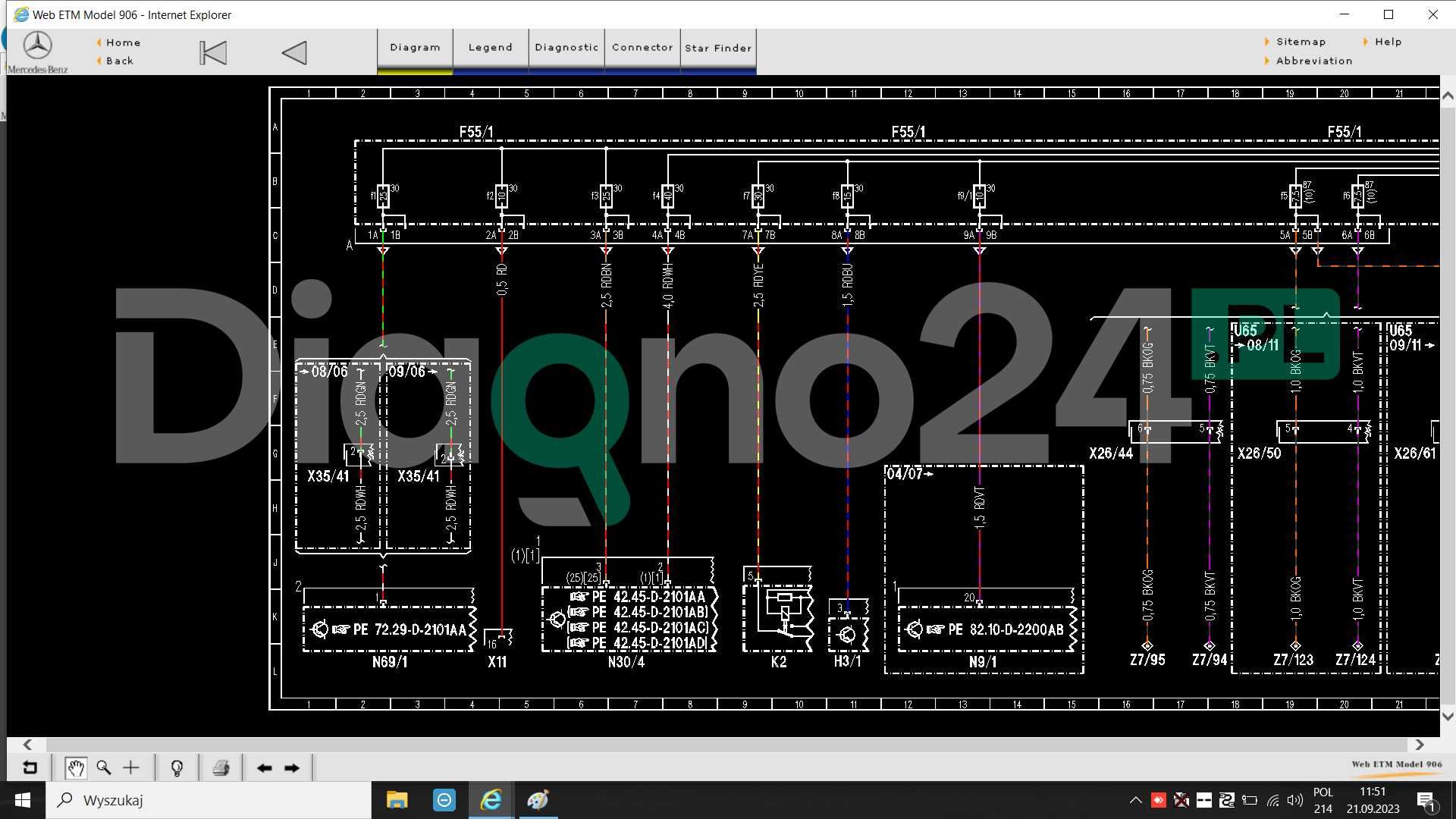Click the Z7/124 splice label
Viewport: 1456px width, 819px height.
1355,660
